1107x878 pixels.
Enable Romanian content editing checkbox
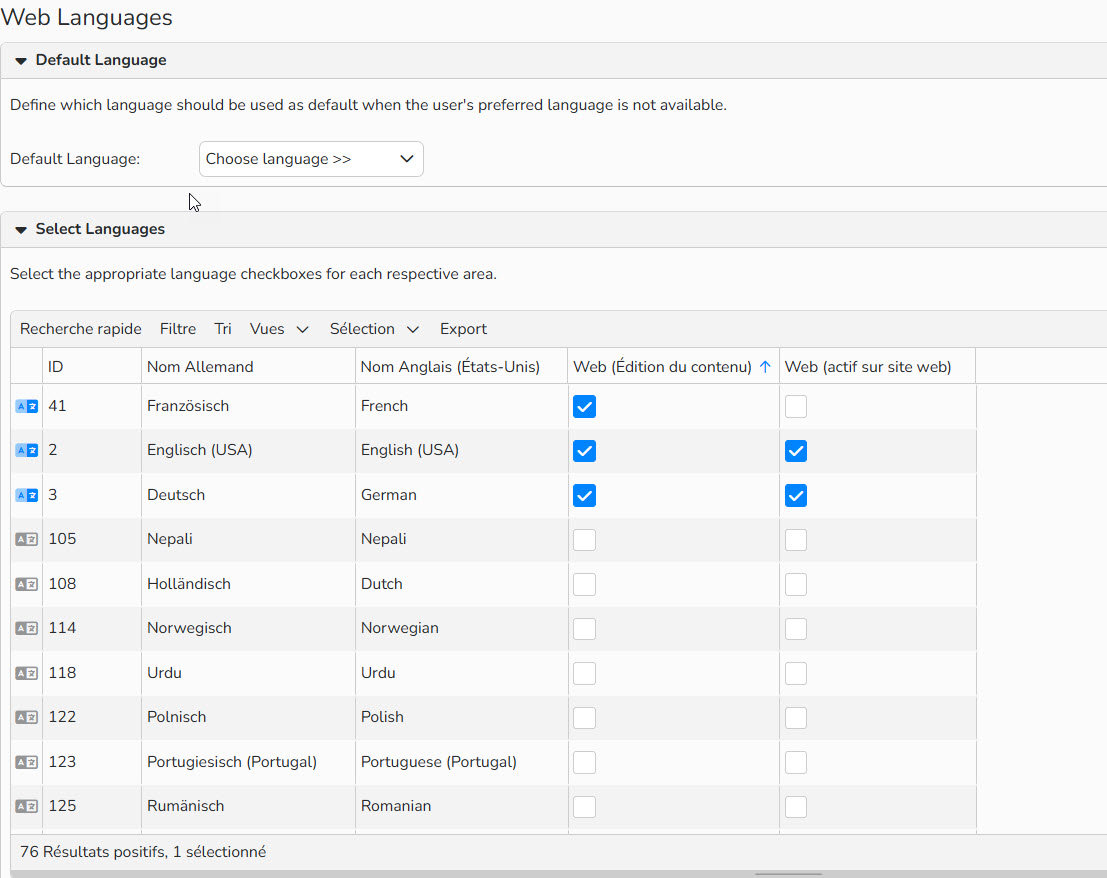(x=585, y=807)
